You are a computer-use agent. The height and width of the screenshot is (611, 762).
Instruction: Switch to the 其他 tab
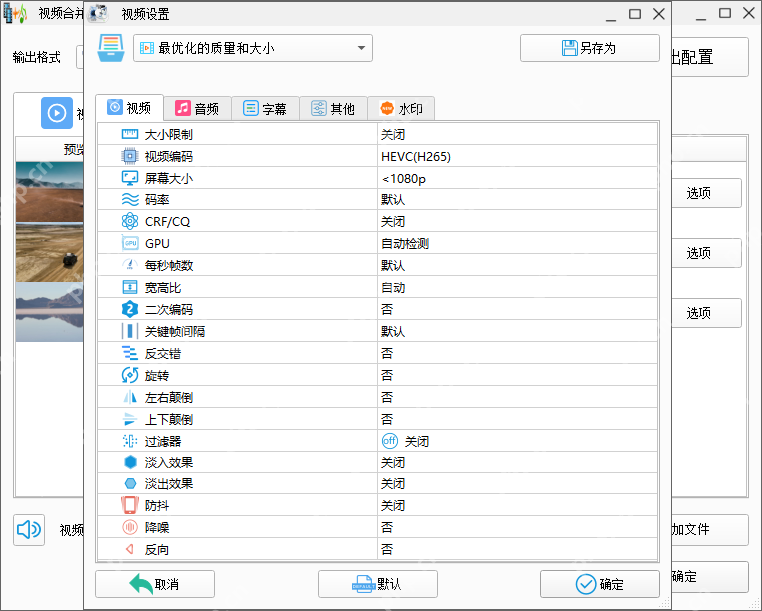333,108
